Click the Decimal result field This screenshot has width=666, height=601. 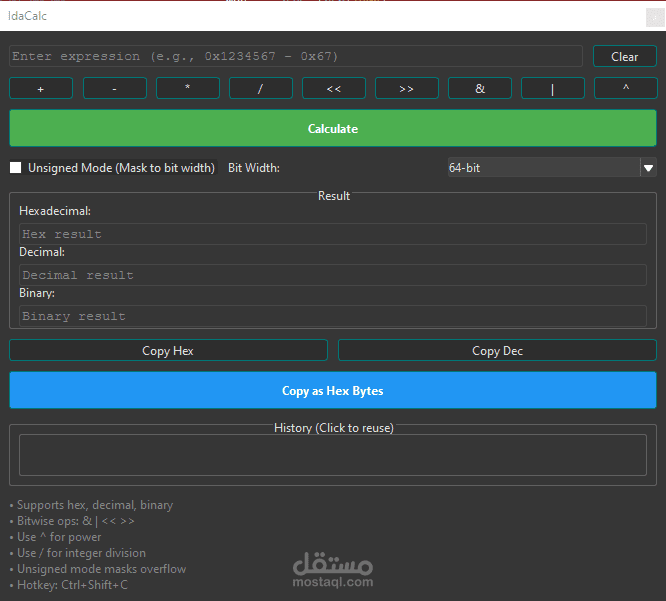[x=333, y=275]
